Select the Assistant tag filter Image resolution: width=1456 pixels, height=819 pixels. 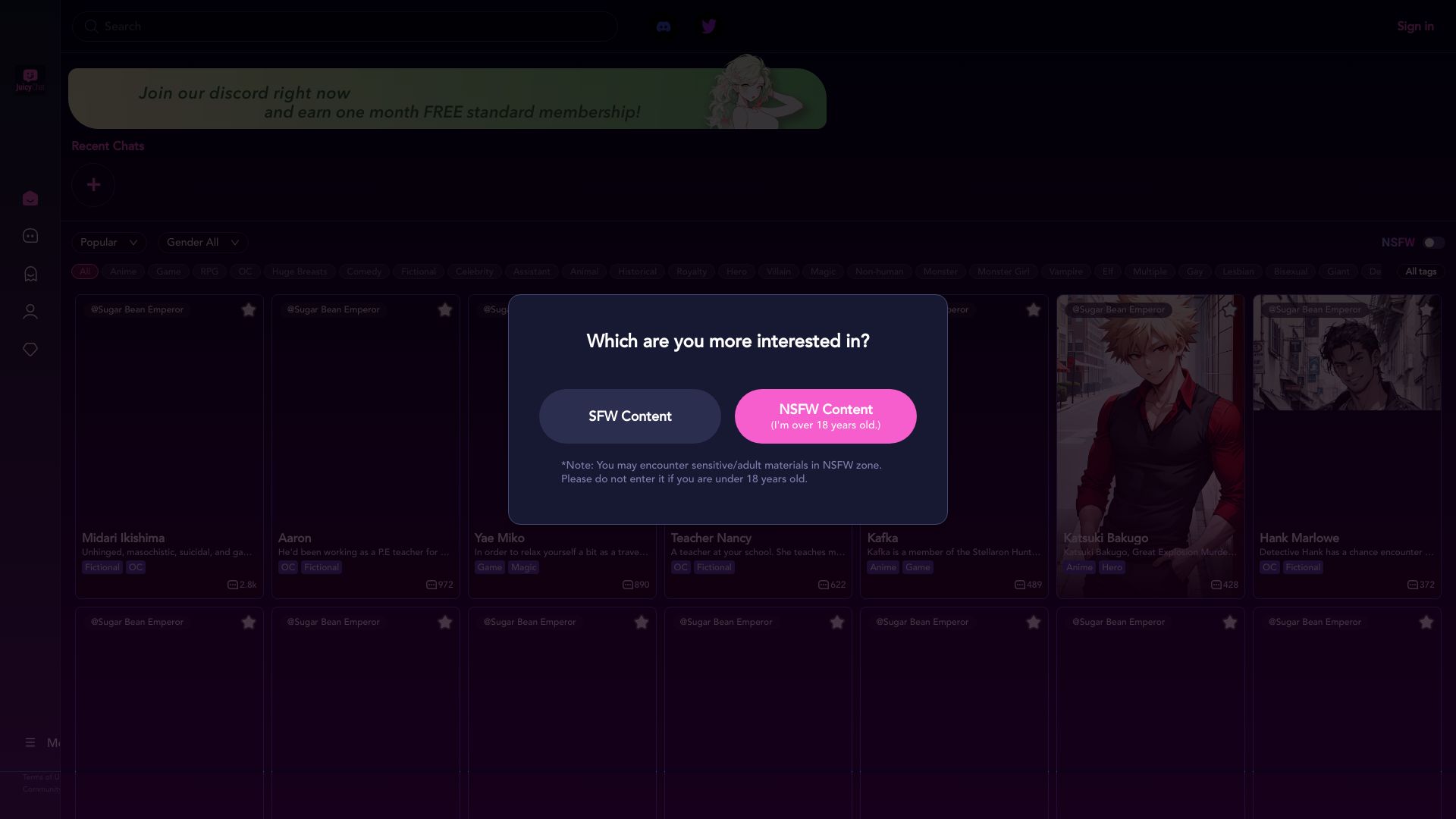click(532, 271)
